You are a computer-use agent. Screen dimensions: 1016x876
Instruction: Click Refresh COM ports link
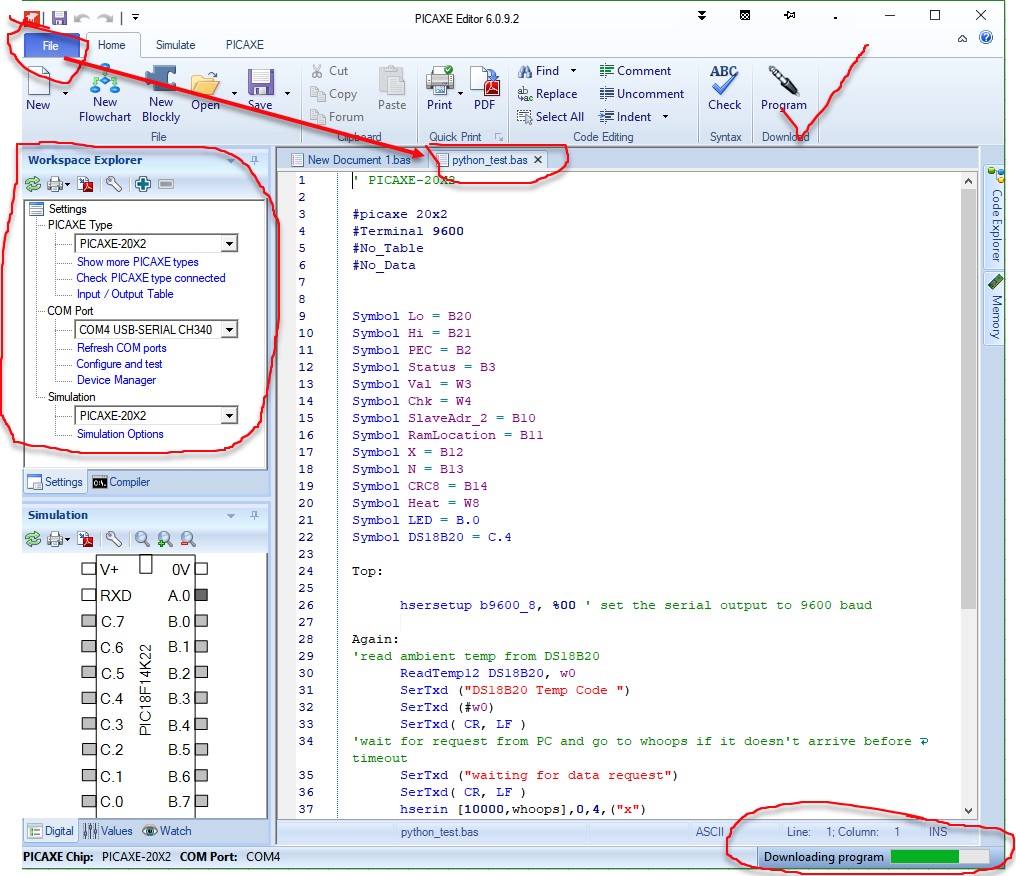pos(122,348)
